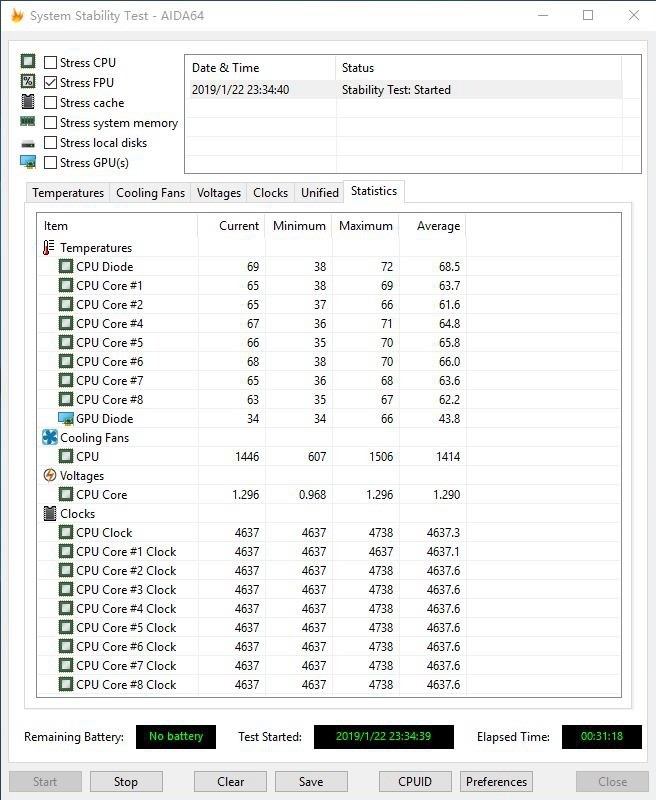Switch to the Temperatures tab
The width and height of the screenshot is (656, 800).
(x=68, y=193)
